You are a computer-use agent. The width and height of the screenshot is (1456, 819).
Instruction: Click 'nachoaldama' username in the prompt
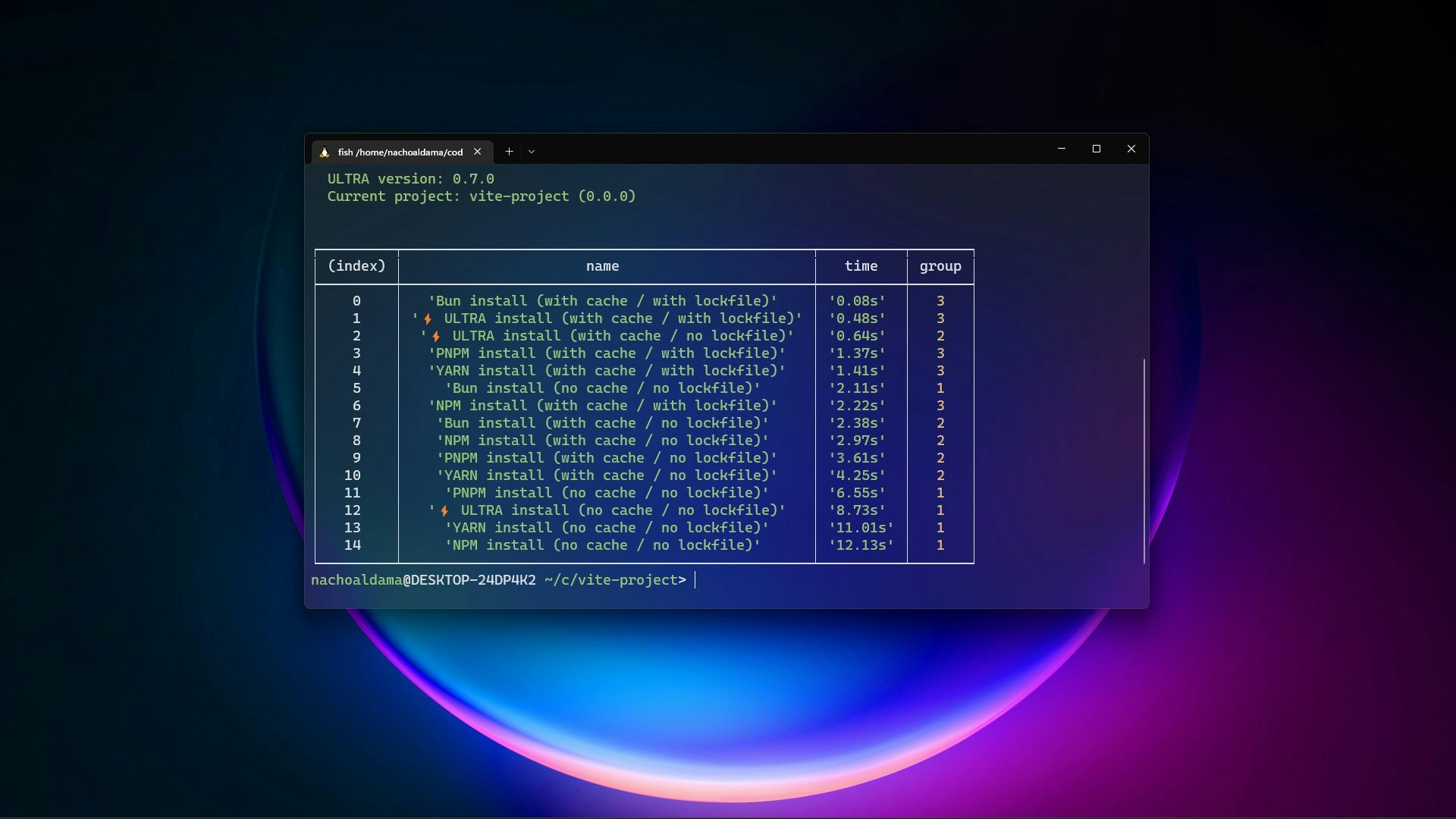coord(356,580)
